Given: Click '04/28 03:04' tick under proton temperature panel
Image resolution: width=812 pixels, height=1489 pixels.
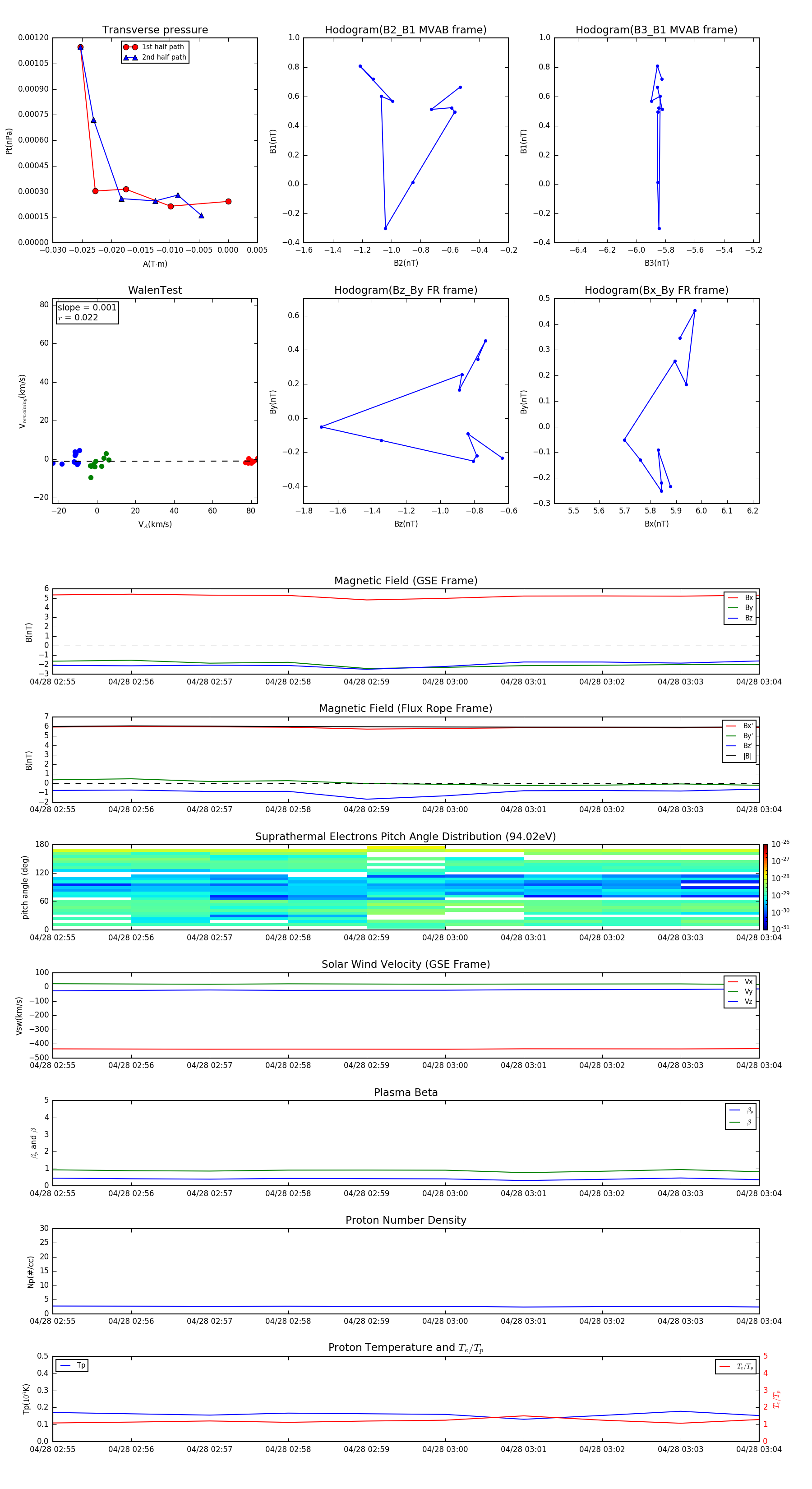Looking at the screenshot, I should coord(759,1450).
